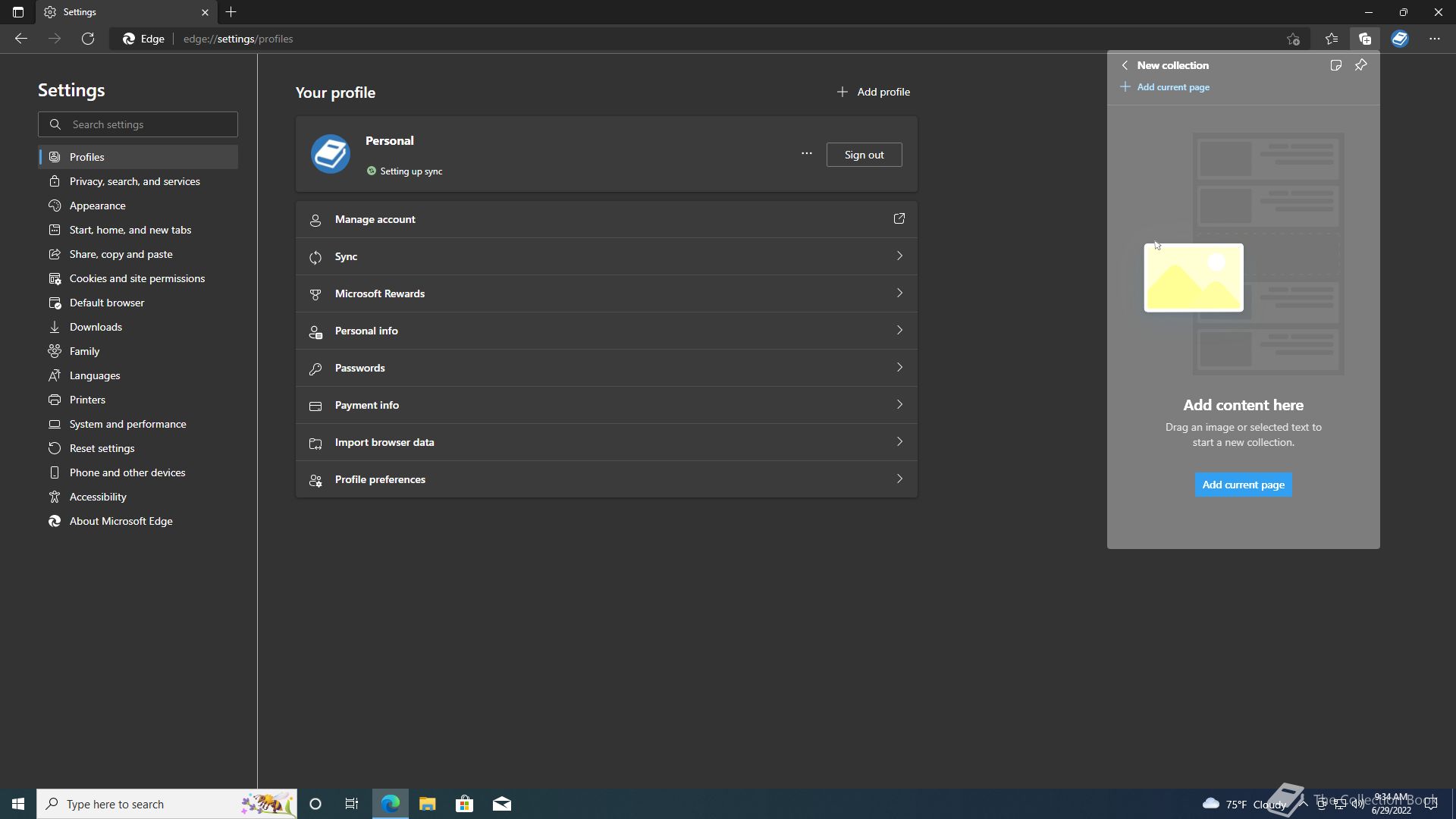The width and height of the screenshot is (1456, 819).
Task: Expand the Payment info row
Action: point(607,405)
